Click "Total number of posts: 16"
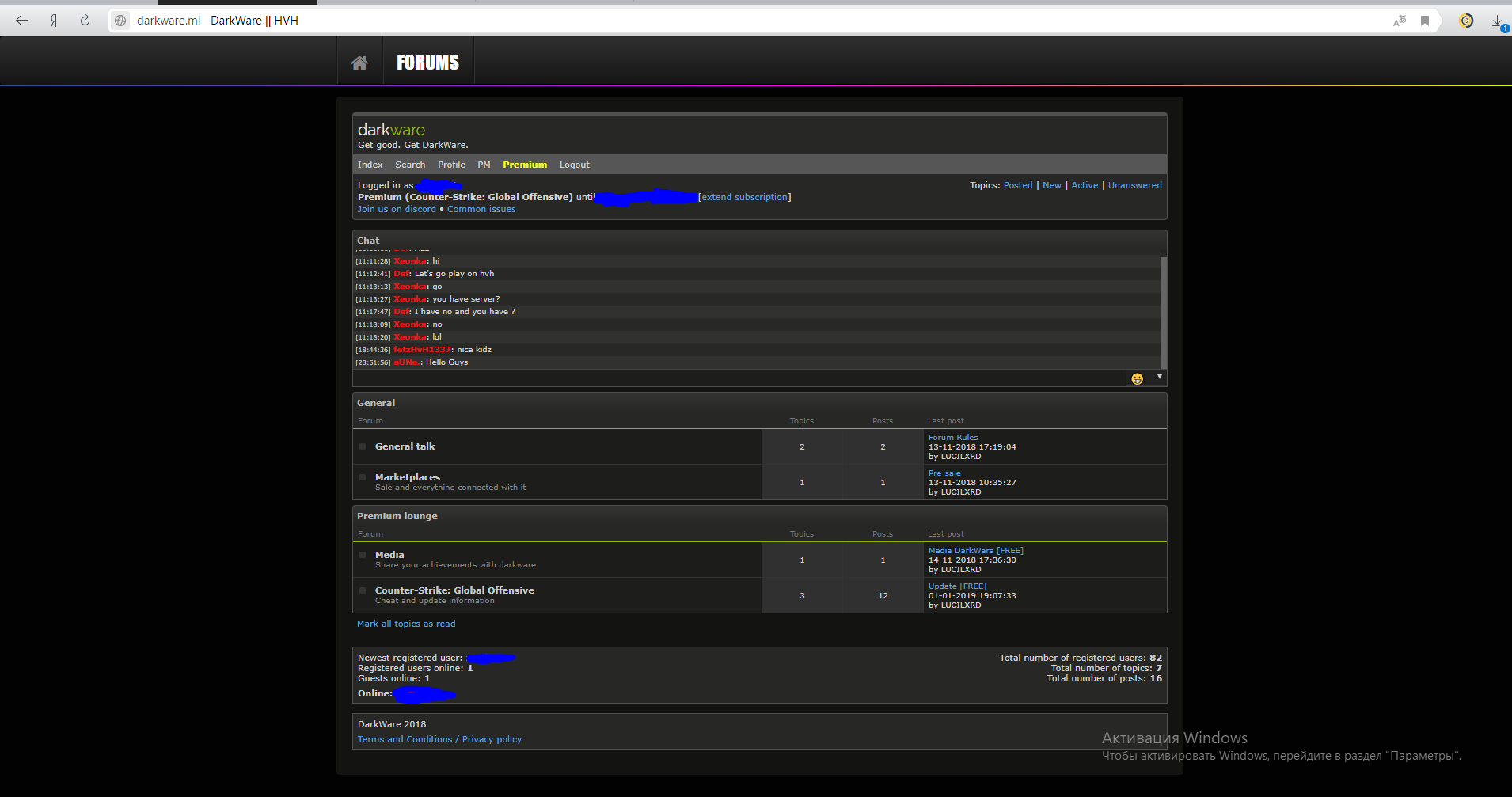Image resolution: width=1512 pixels, height=797 pixels. (x=1104, y=678)
